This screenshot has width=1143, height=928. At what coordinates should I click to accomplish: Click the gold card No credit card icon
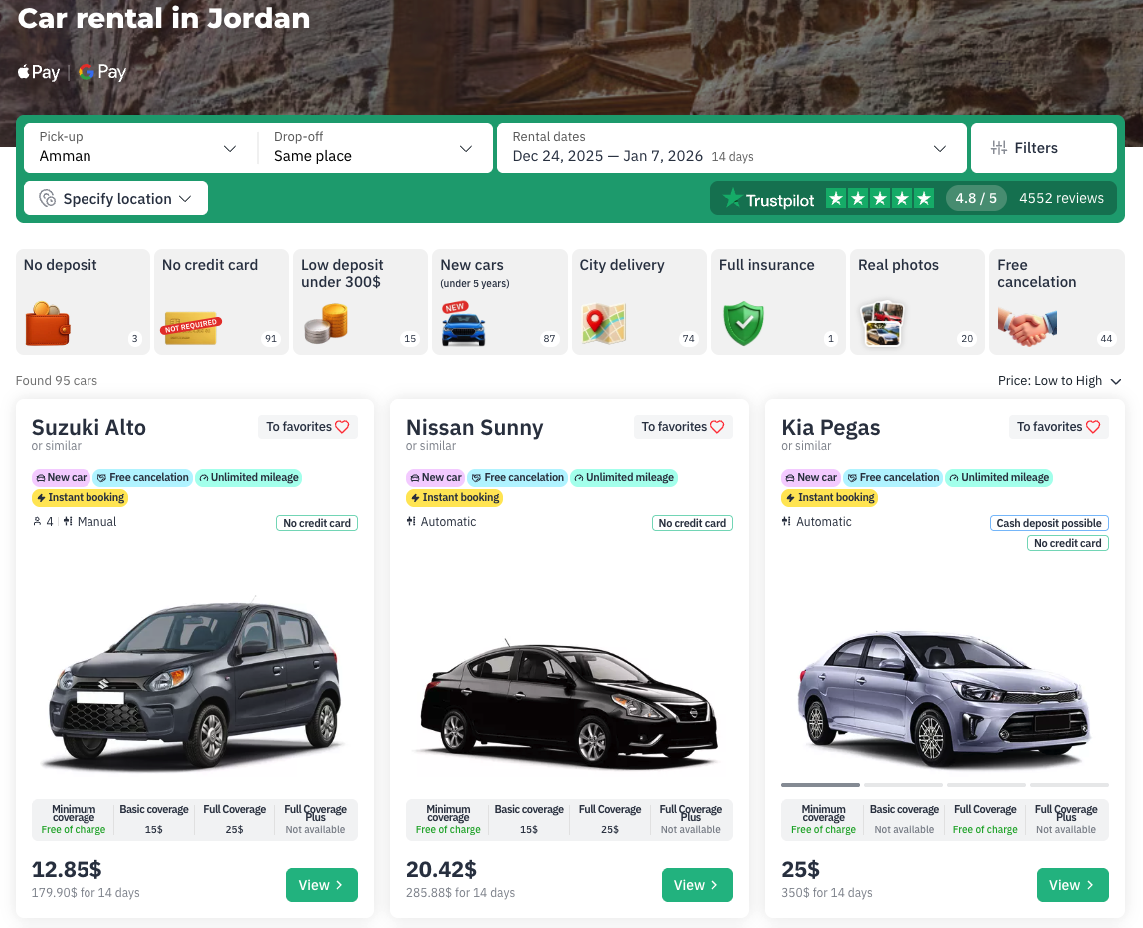point(191,326)
